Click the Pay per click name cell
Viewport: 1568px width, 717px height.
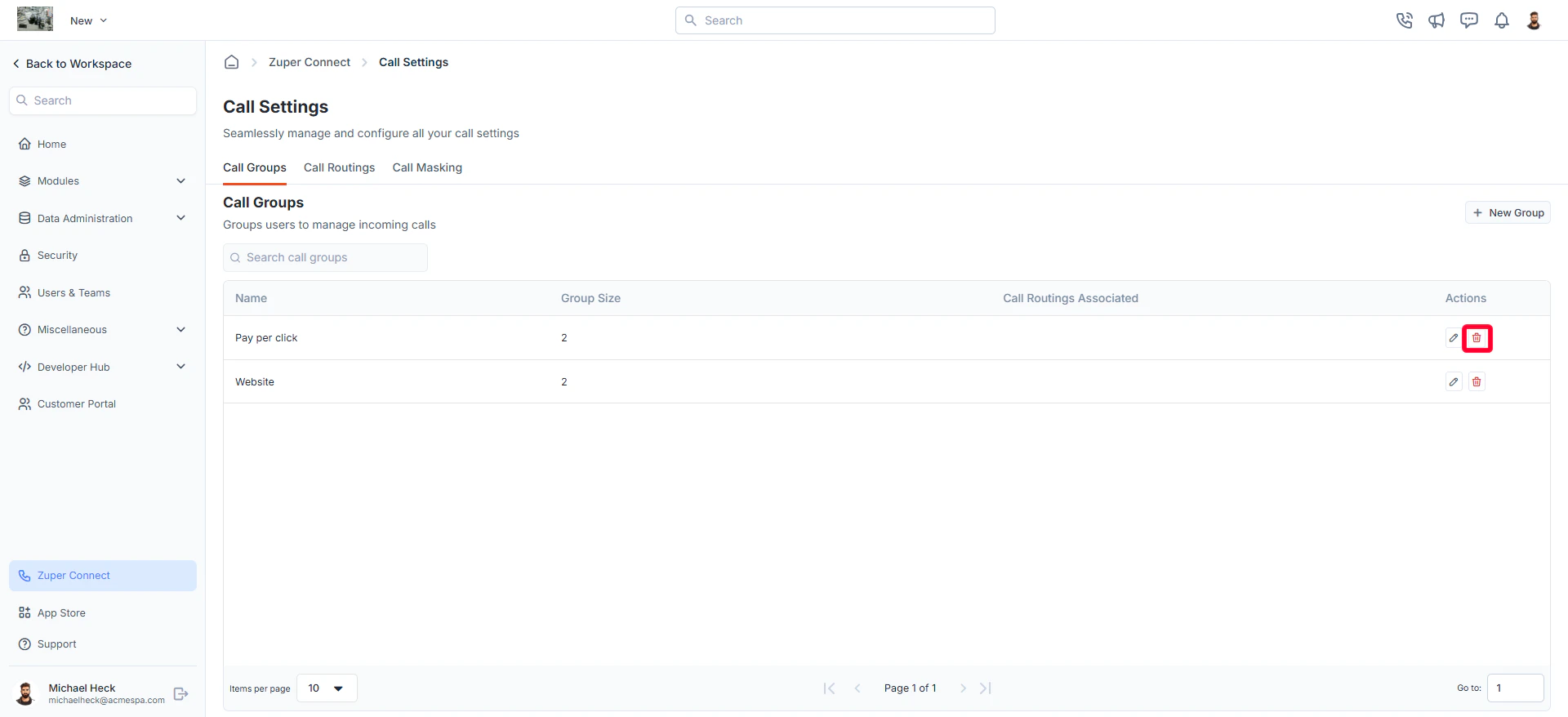click(x=266, y=338)
